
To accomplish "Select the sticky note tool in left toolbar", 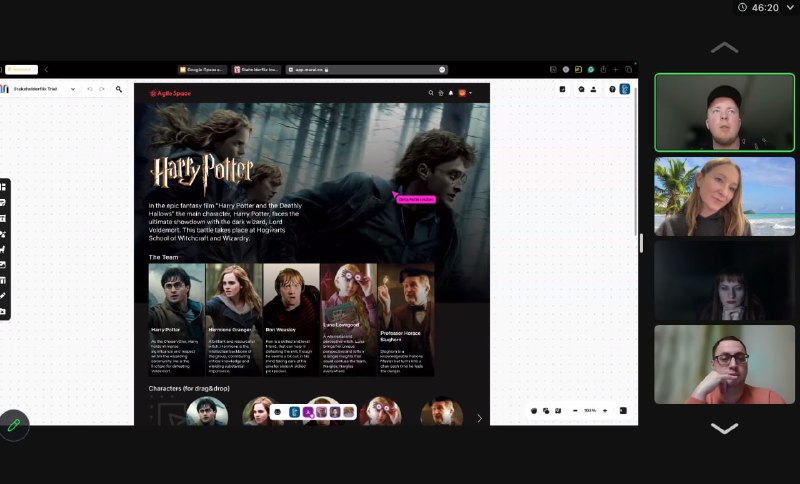I will tap(3, 202).
